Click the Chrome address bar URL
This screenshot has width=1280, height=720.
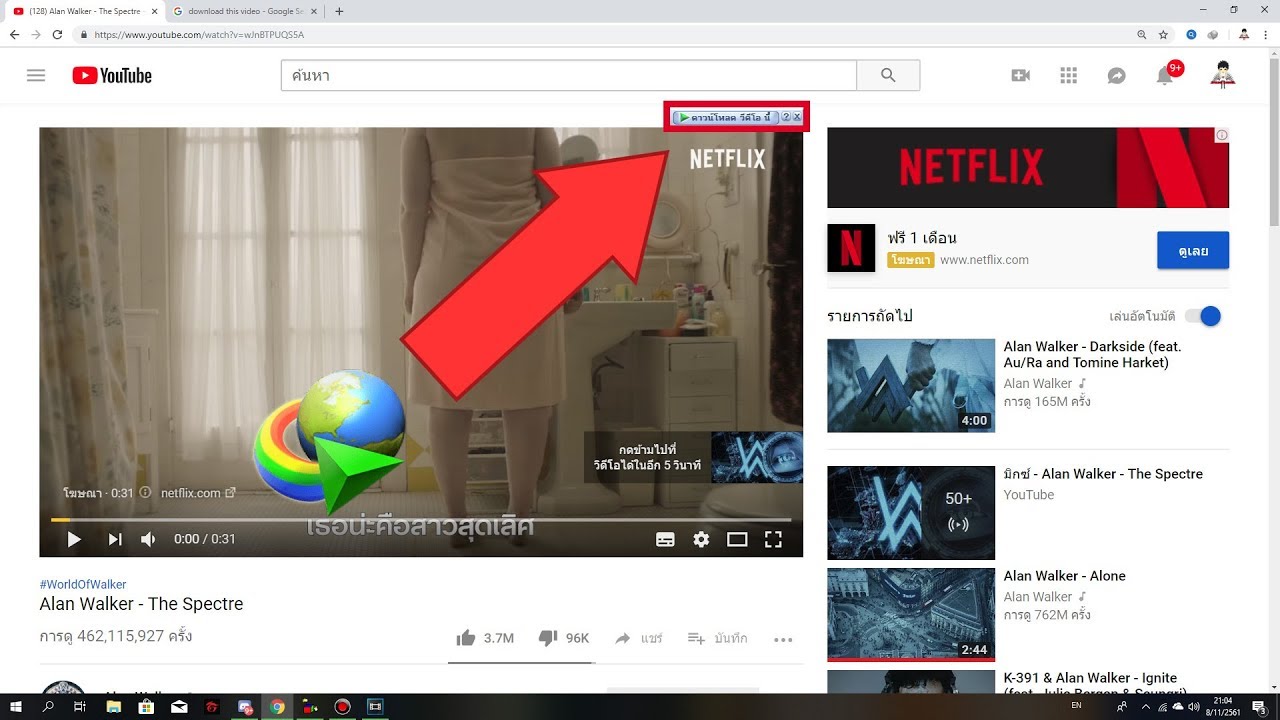point(199,34)
